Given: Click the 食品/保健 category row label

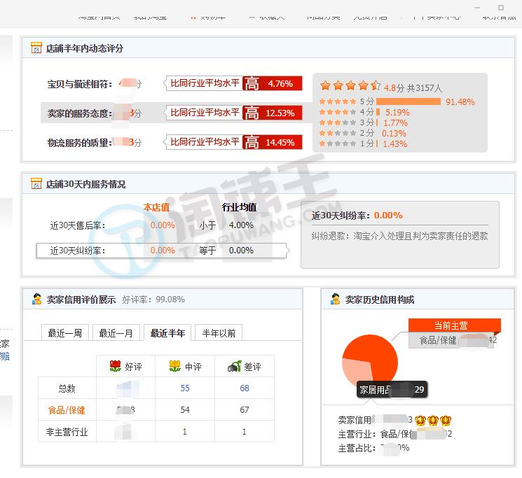Looking at the screenshot, I should pos(67,410).
